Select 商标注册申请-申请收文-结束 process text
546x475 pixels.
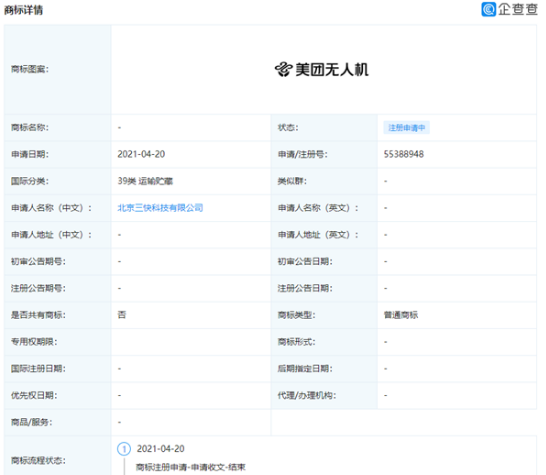[190, 467]
